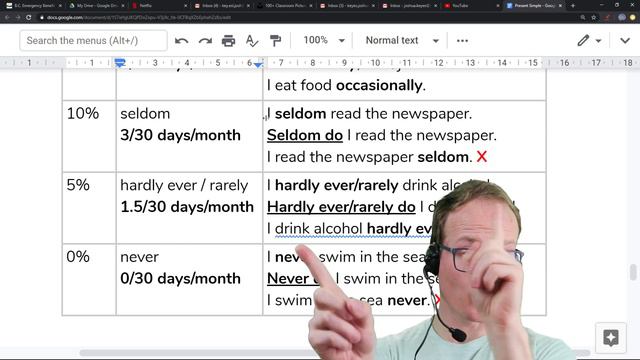The image size is (640, 360).
Task: Click the underlined Hardly ever/rarely do text
Action: tap(341, 207)
